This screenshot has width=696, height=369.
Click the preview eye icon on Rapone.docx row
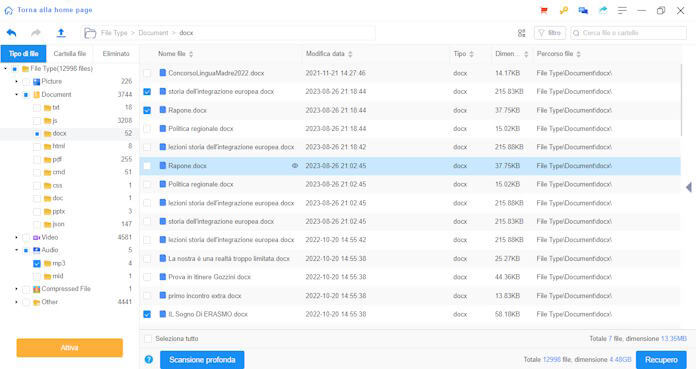(x=295, y=166)
